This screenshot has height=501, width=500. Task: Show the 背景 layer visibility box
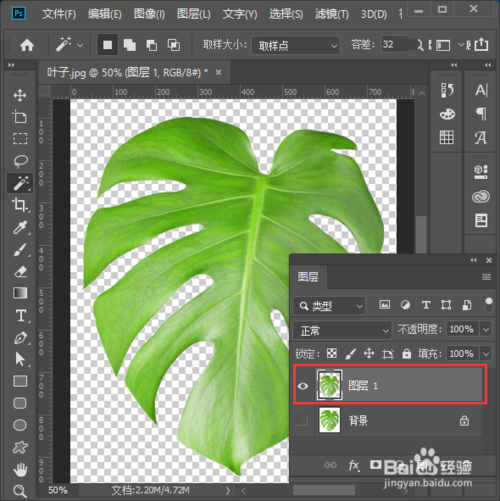tap(302, 420)
